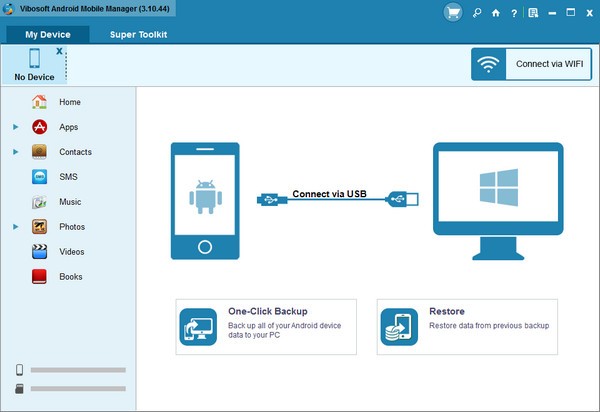The image size is (600, 412).
Task: Click the No Device phone icon
Action: coord(34,58)
